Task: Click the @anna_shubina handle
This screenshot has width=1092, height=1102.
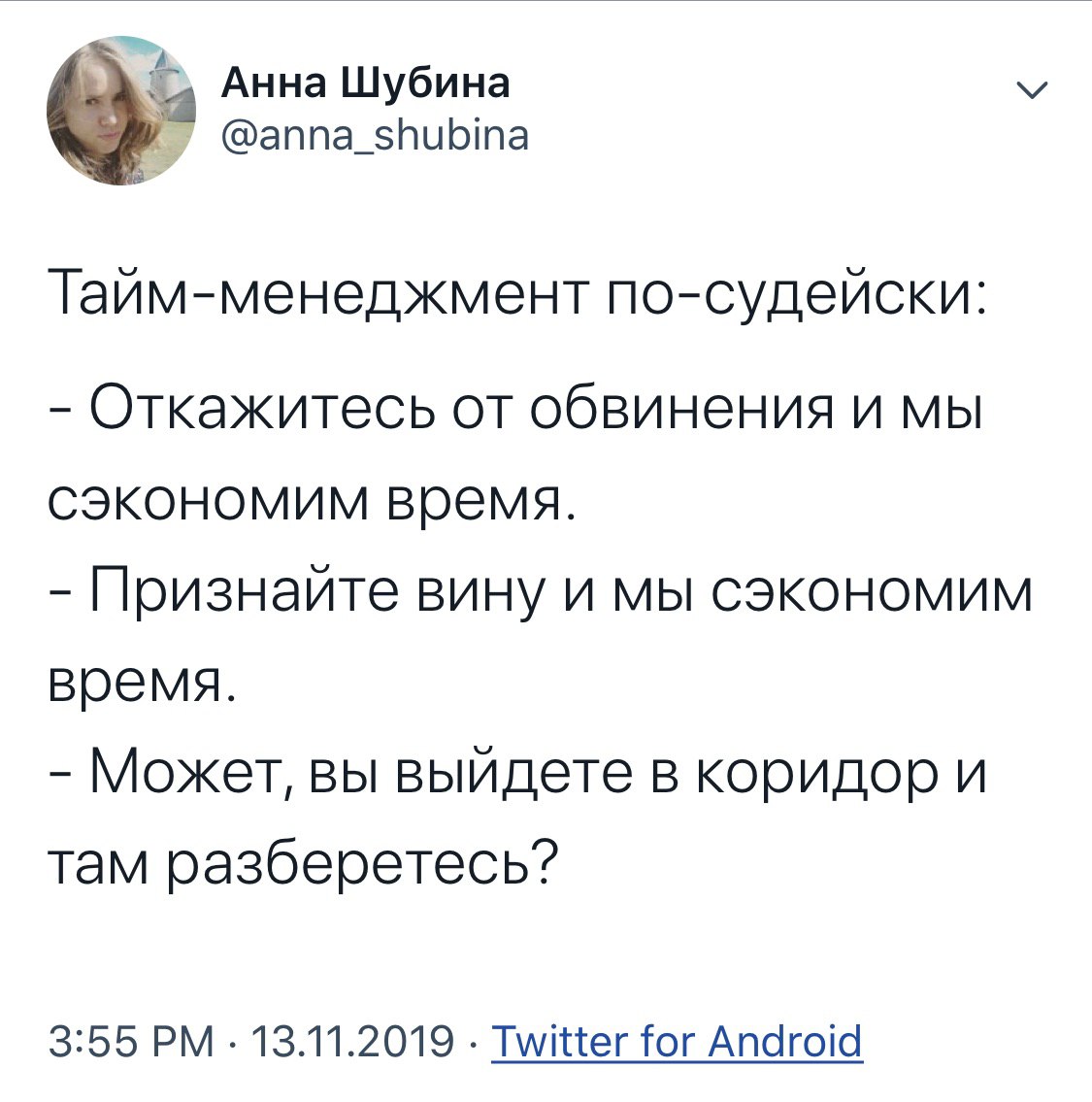Action: coord(375,135)
